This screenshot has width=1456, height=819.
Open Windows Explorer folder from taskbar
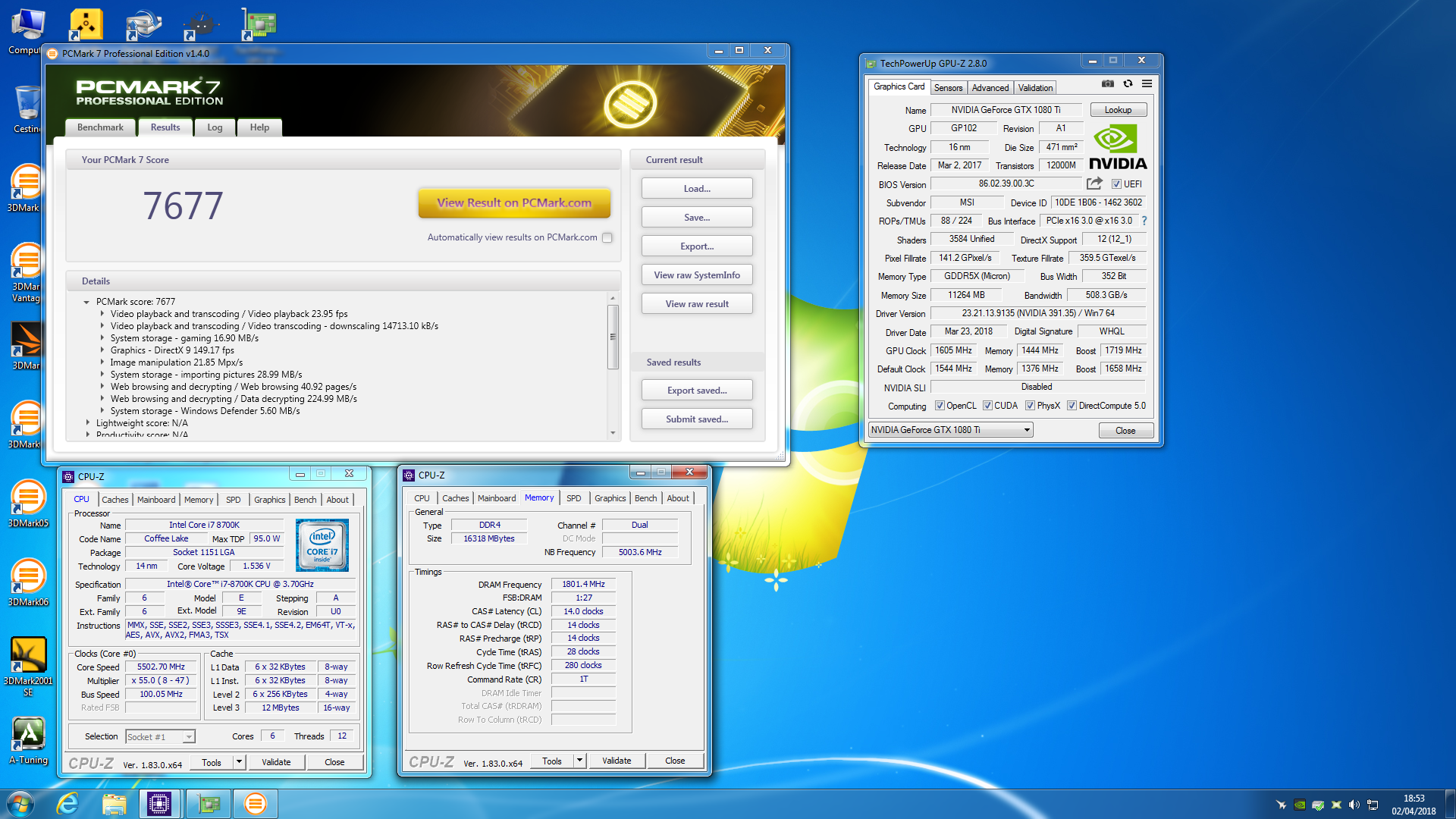click(115, 804)
